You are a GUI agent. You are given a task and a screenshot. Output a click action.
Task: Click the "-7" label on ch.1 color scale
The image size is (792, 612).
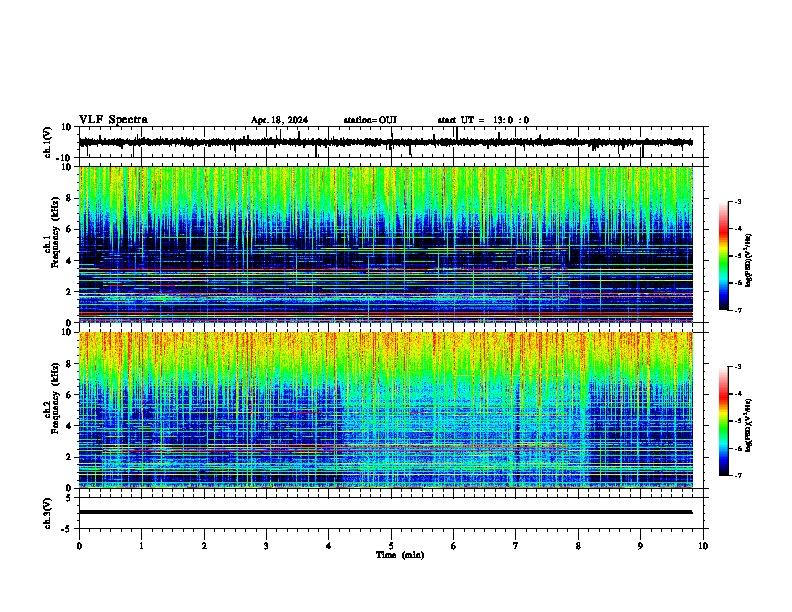[x=737, y=310]
